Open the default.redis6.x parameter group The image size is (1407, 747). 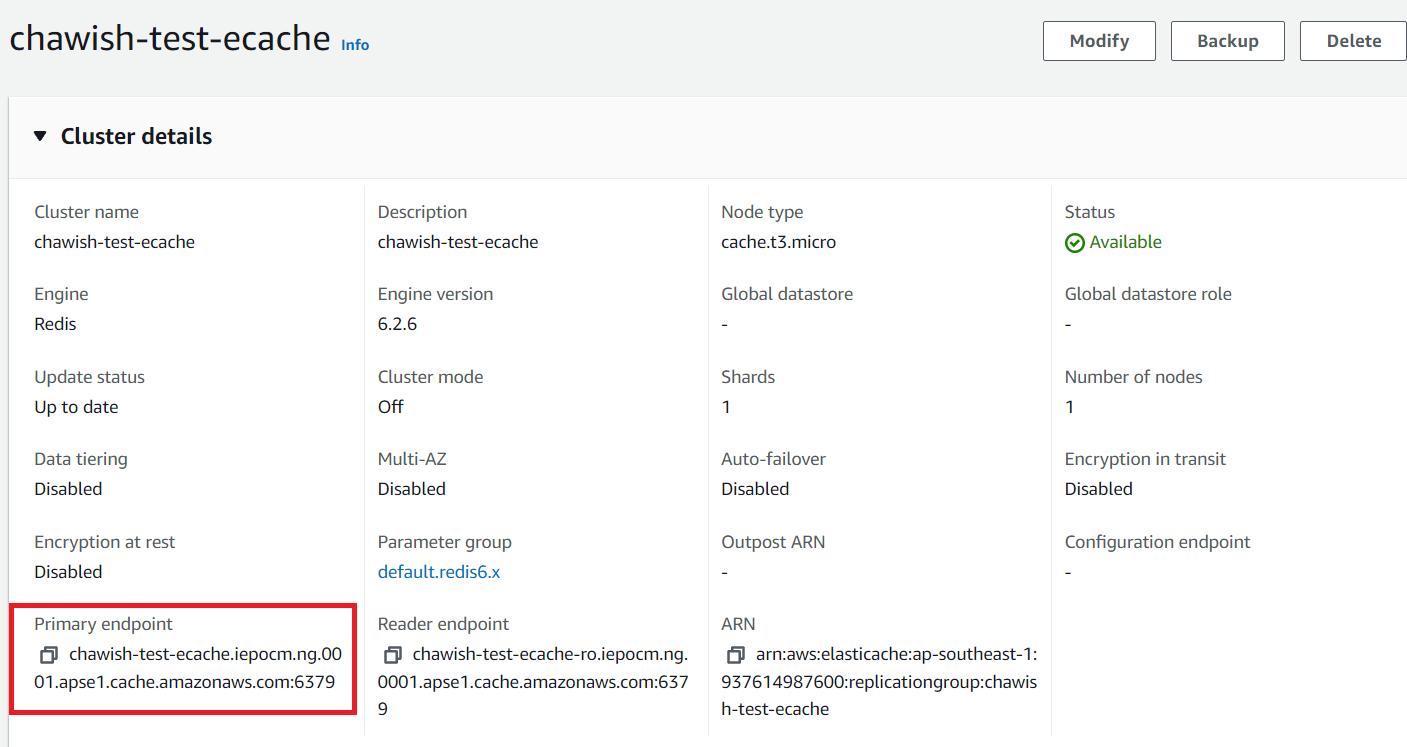tap(437, 571)
